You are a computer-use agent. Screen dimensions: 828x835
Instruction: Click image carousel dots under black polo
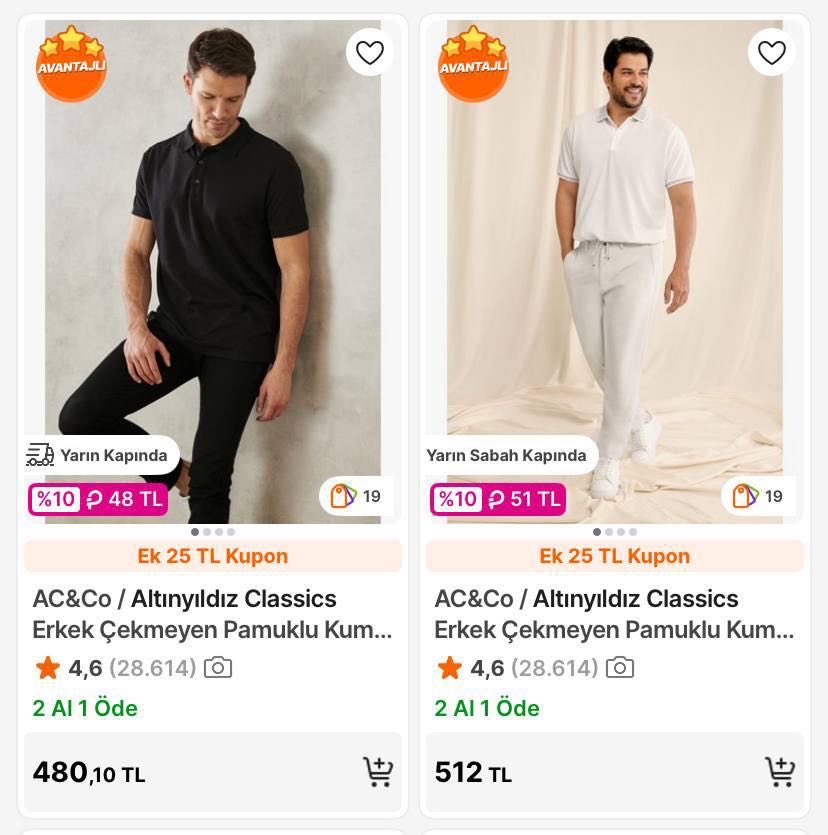(213, 532)
